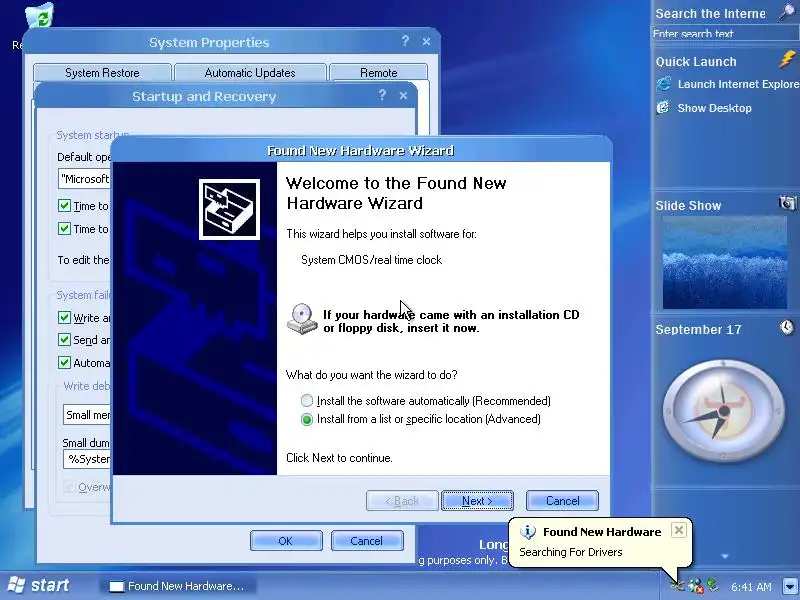Screen dimensions: 800x600
Task: Click the Slide Show picture thumbnail
Action: coord(724,262)
